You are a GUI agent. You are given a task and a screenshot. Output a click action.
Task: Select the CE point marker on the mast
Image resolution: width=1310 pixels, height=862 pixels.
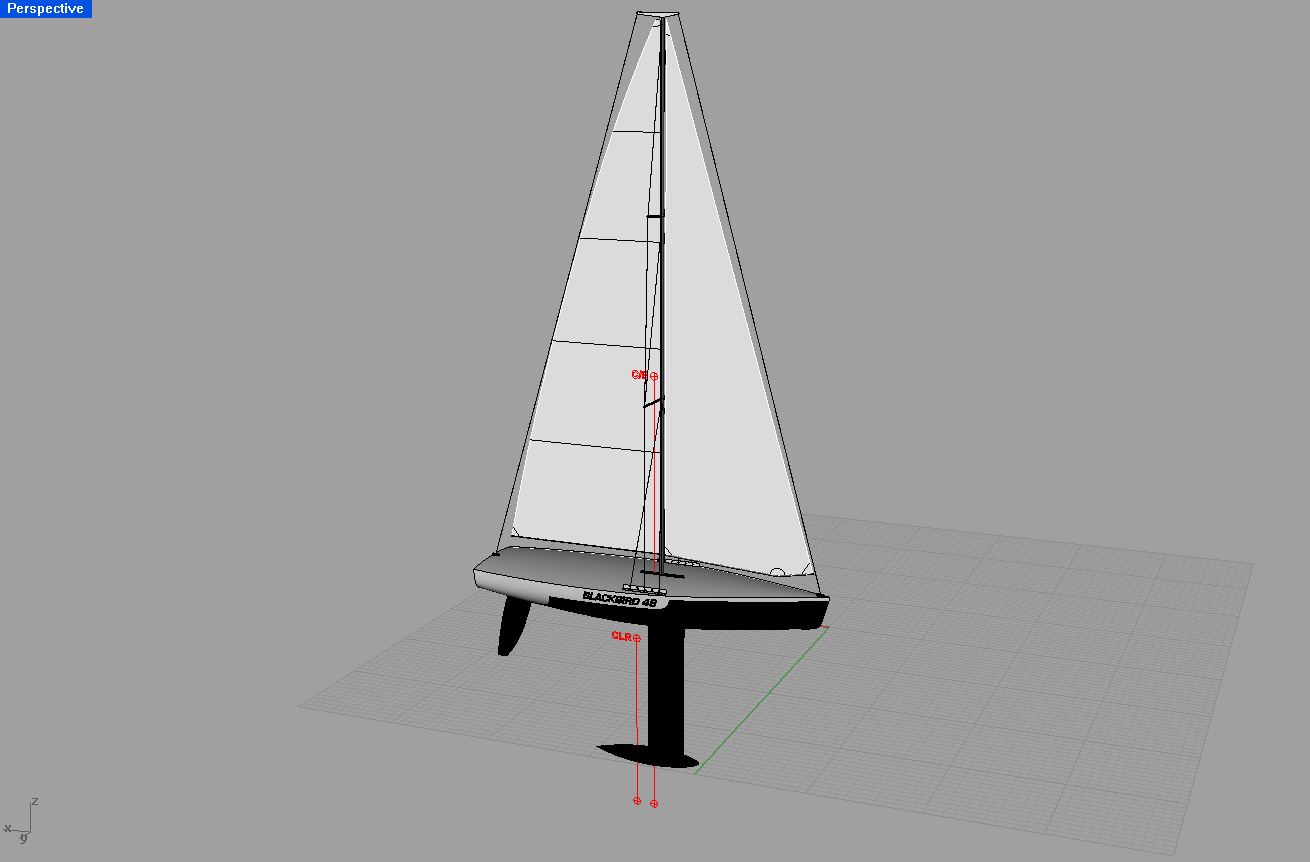[x=654, y=376]
